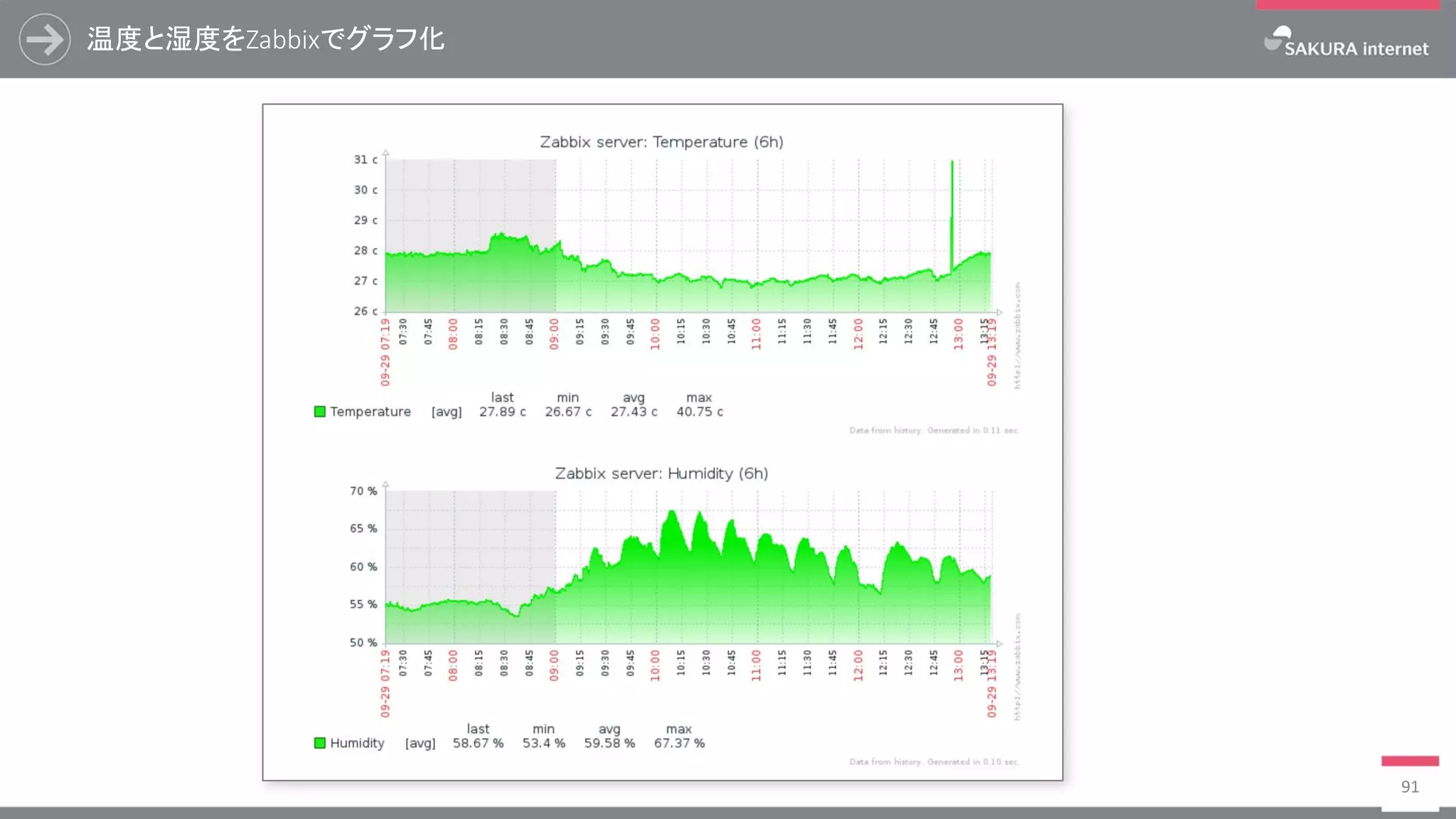Click the 09-29 07:19 start label on humidity graph
Screen dimensions: 1456x819
tap(385, 683)
